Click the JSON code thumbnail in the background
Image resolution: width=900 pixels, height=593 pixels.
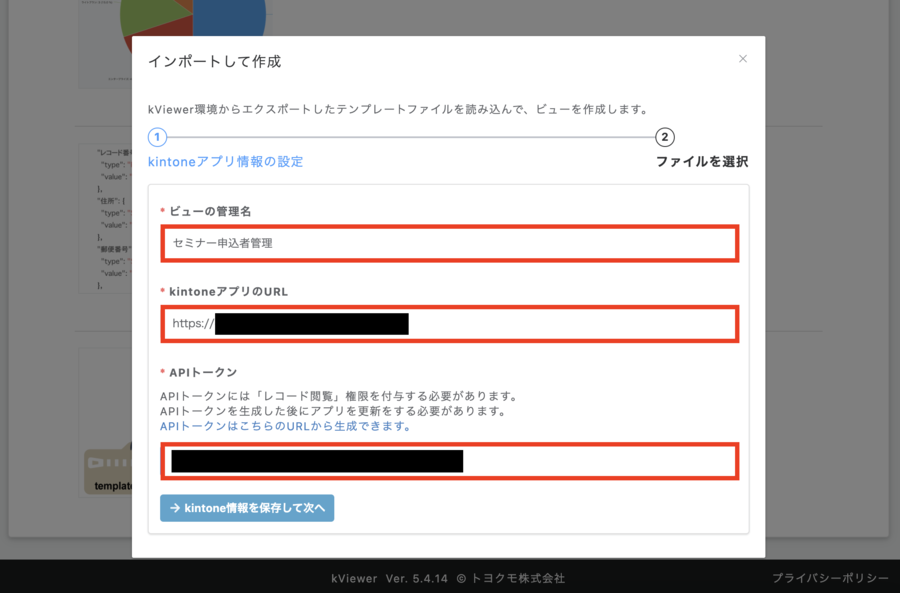105,218
